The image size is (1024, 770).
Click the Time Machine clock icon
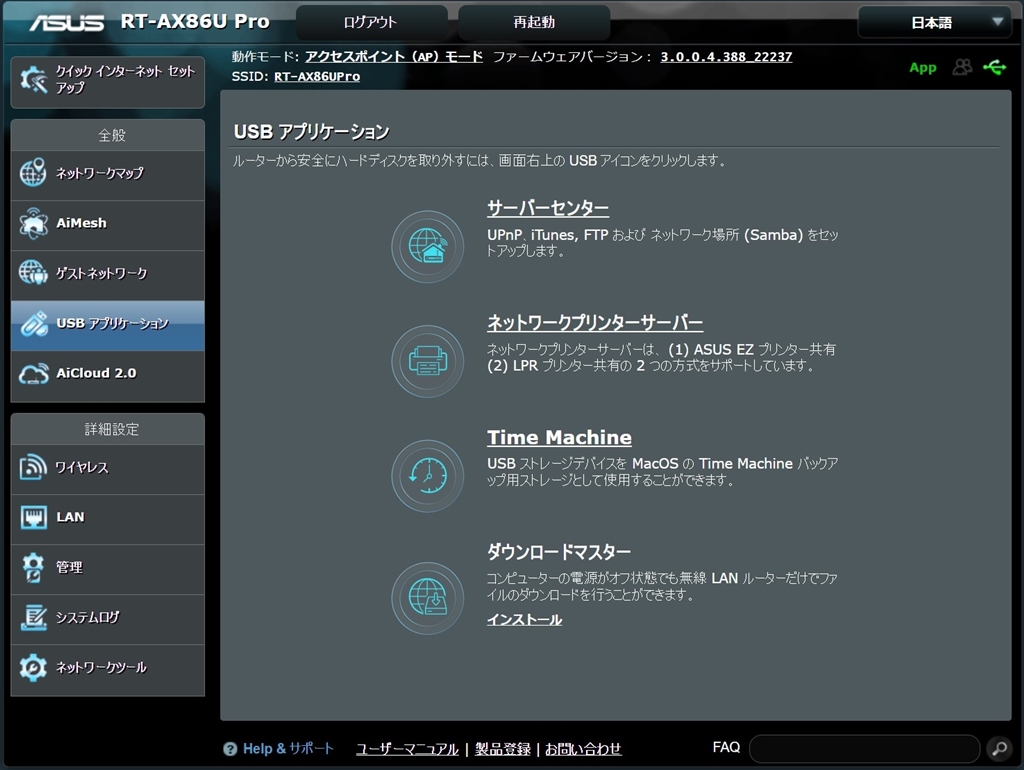[428, 475]
